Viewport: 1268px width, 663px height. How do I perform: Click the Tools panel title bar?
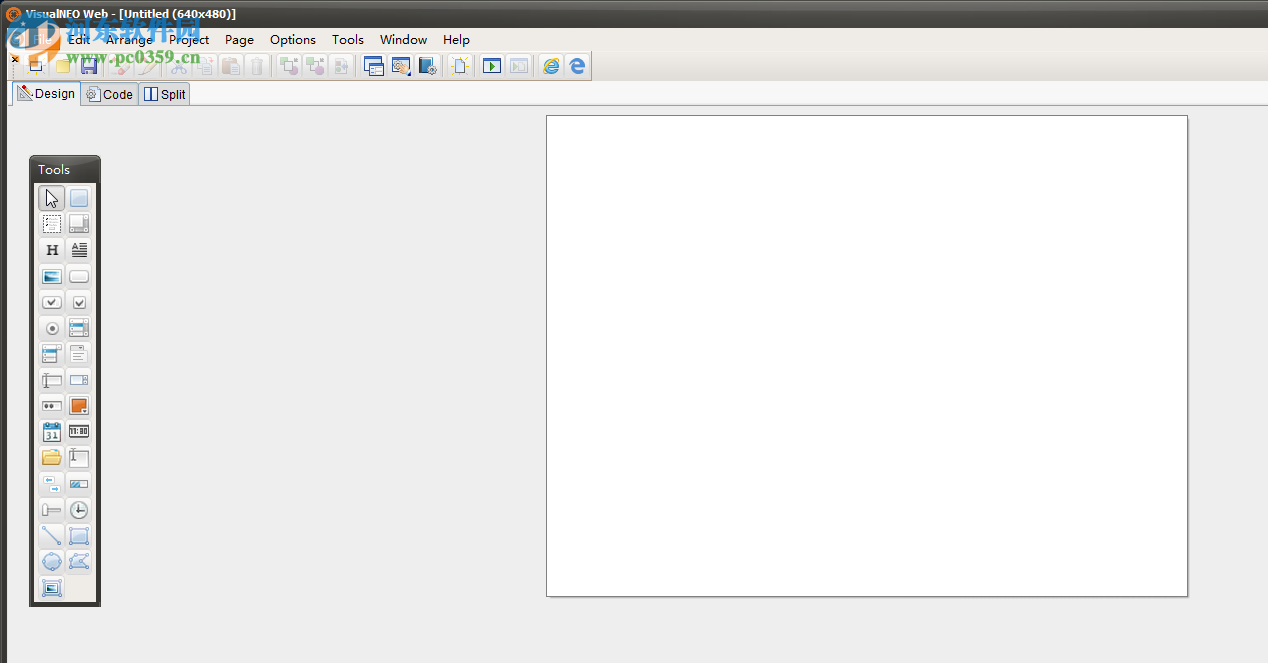pyautogui.click(x=65, y=169)
